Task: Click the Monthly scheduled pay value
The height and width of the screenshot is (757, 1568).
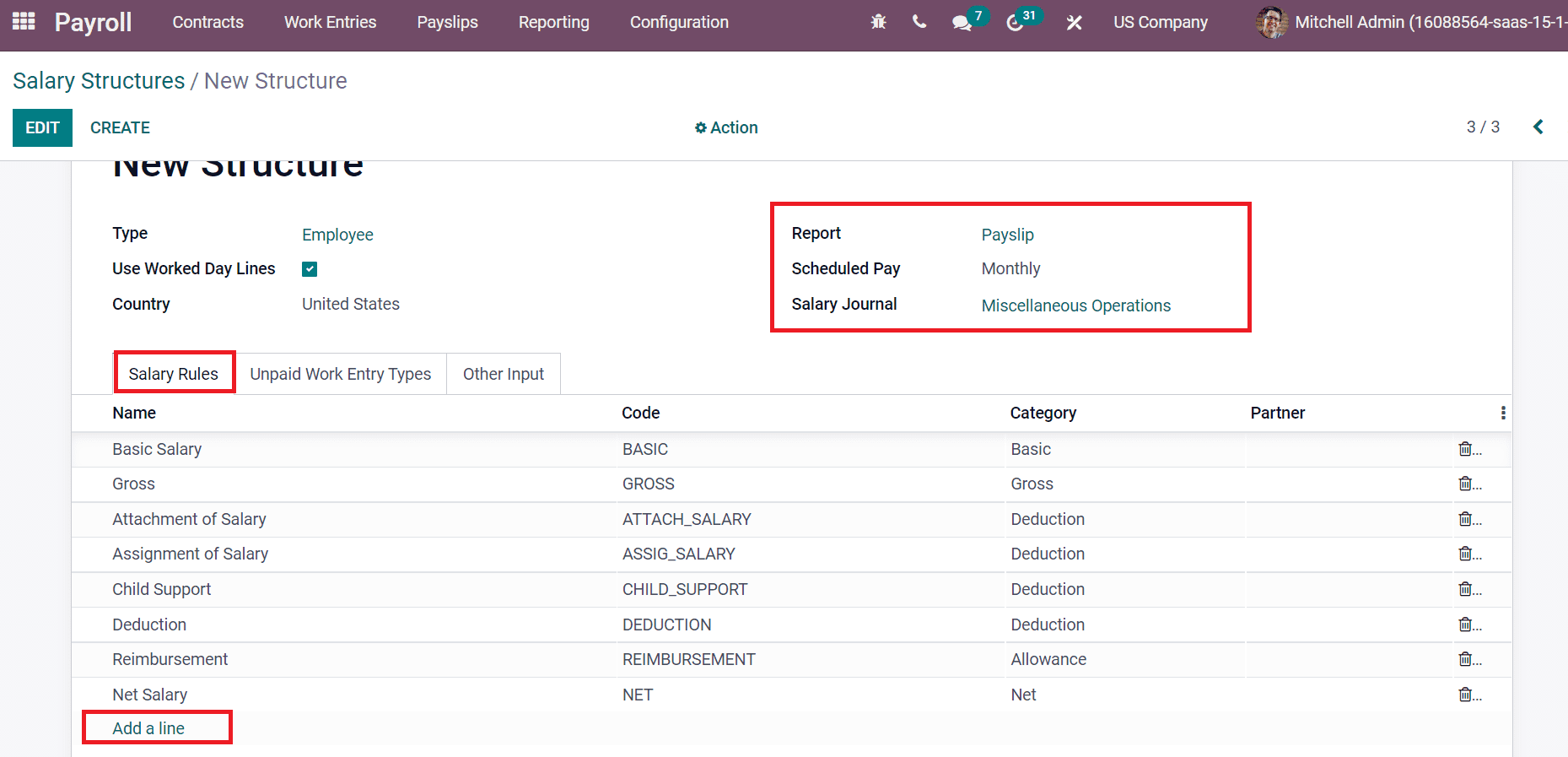Action: [x=1010, y=268]
